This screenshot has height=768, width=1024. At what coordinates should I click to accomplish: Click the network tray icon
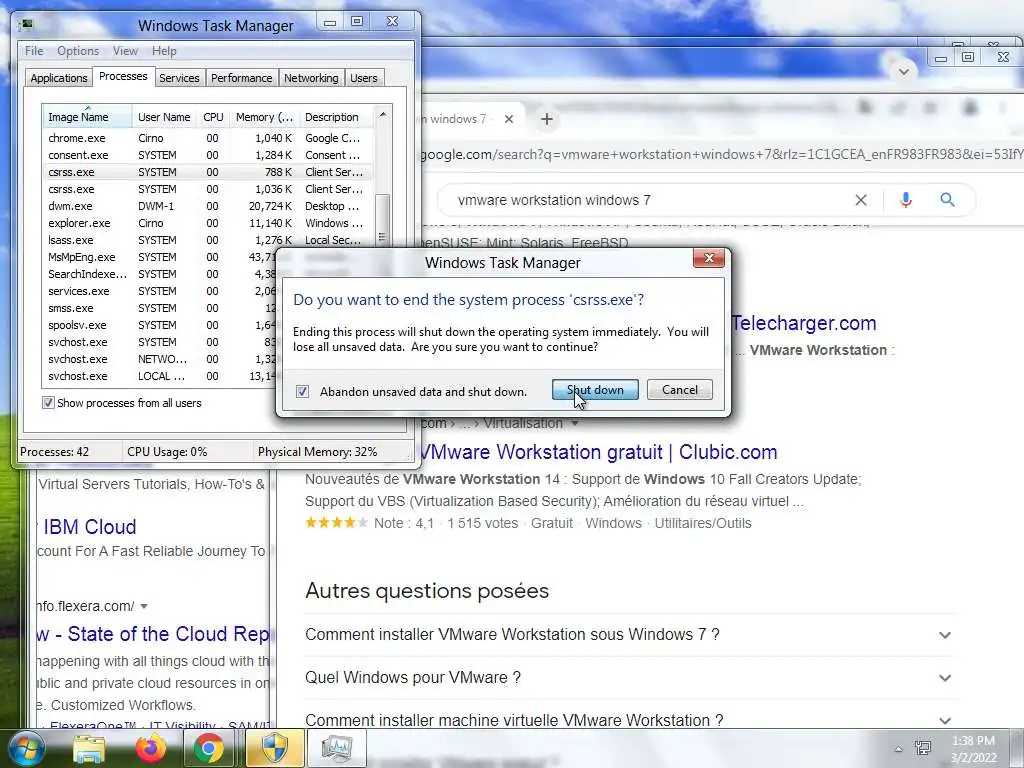[923, 748]
